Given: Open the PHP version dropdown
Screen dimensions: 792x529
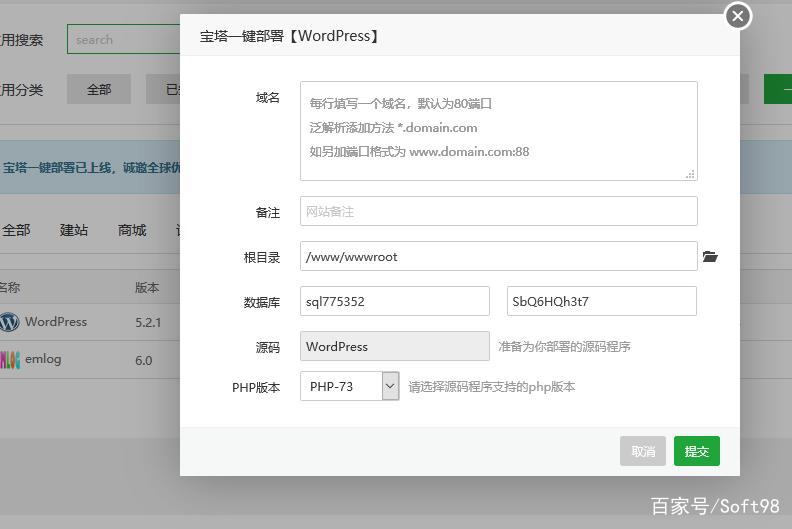Looking at the screenshot, I should click(x=350, y=386).
